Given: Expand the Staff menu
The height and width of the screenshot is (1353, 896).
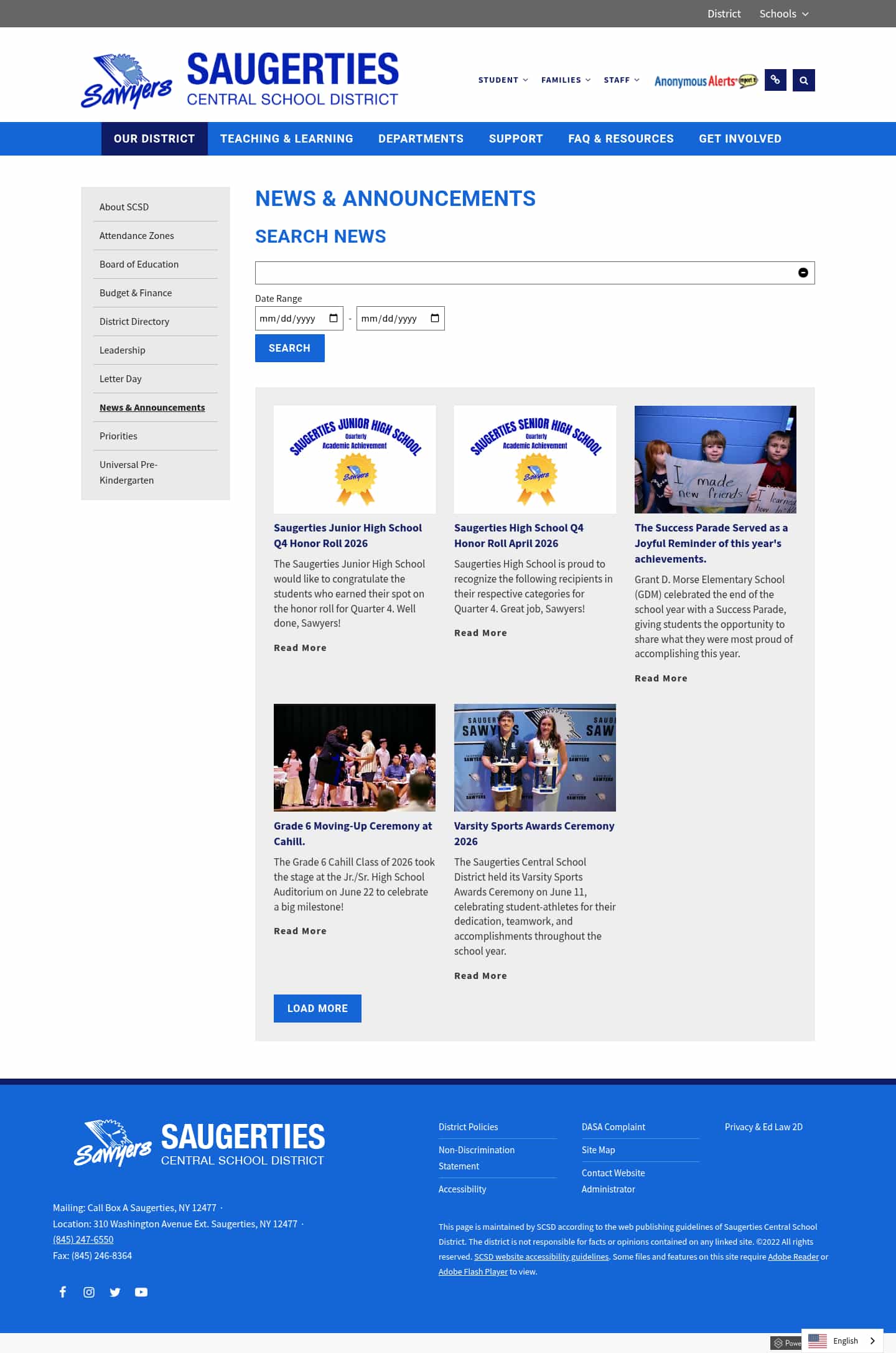Looking at the screenshot, I should 621,80.
